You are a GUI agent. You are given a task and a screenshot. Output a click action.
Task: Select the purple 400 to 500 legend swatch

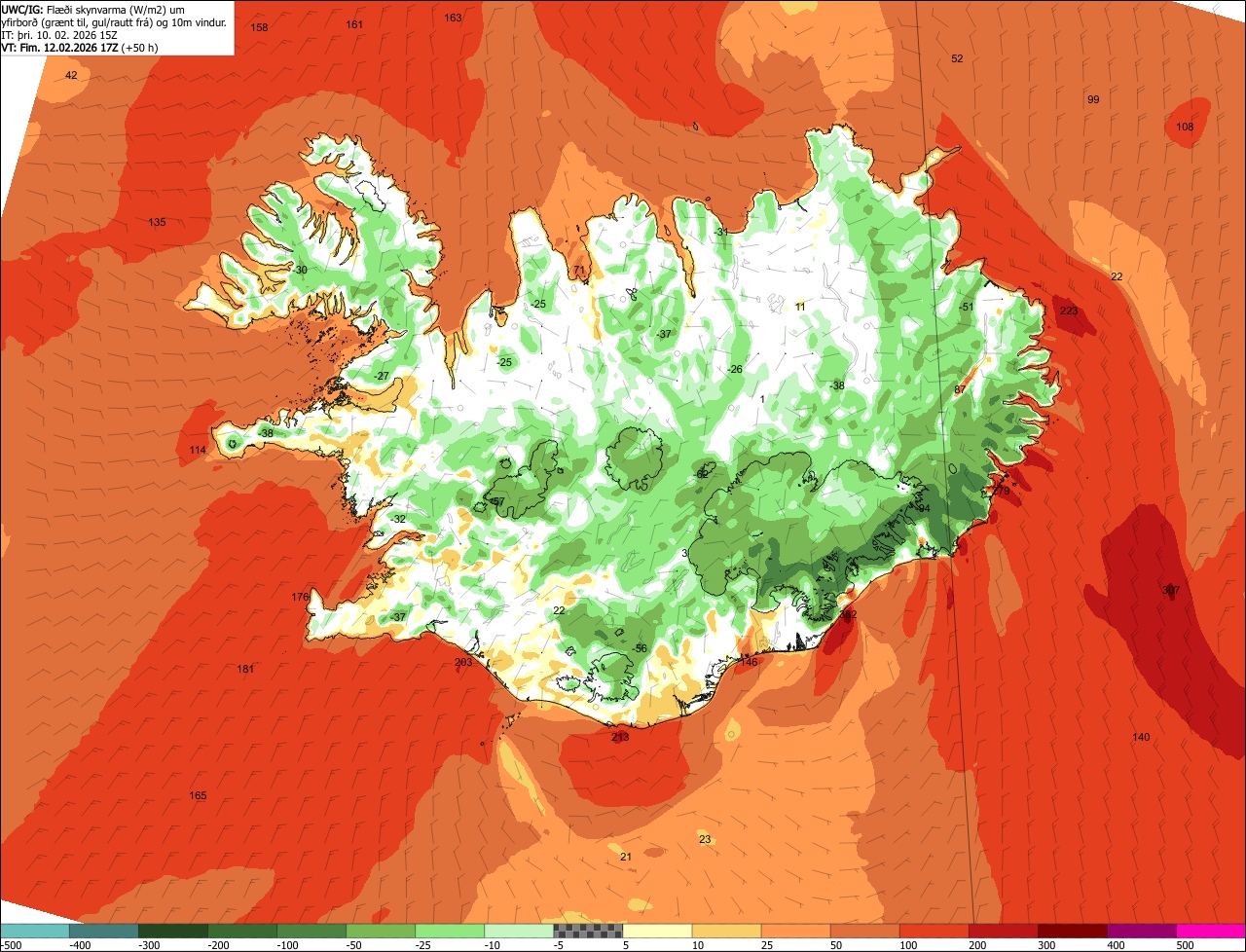coord(1142,931)
